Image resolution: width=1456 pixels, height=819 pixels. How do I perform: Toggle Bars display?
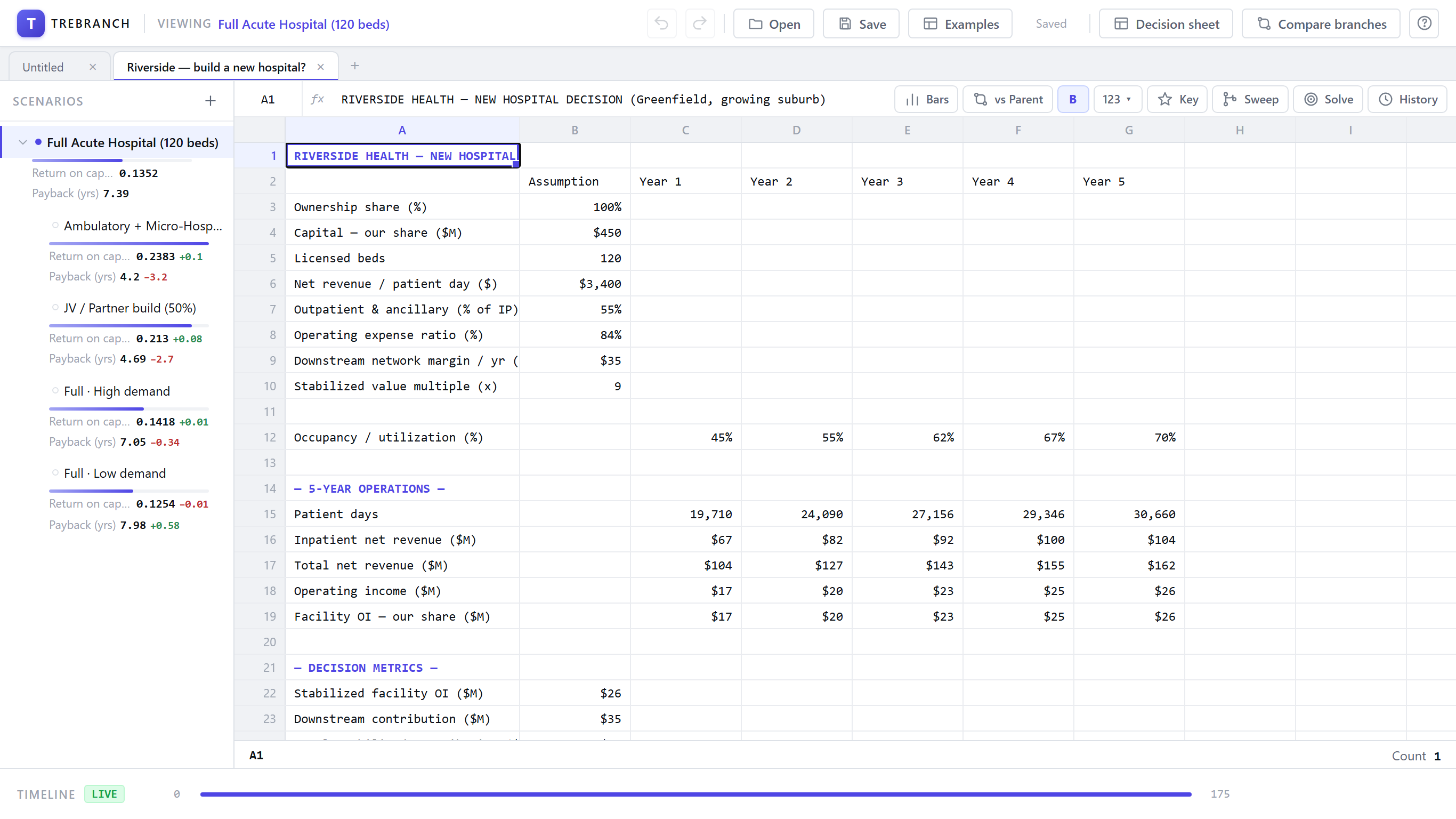(926, 99)
